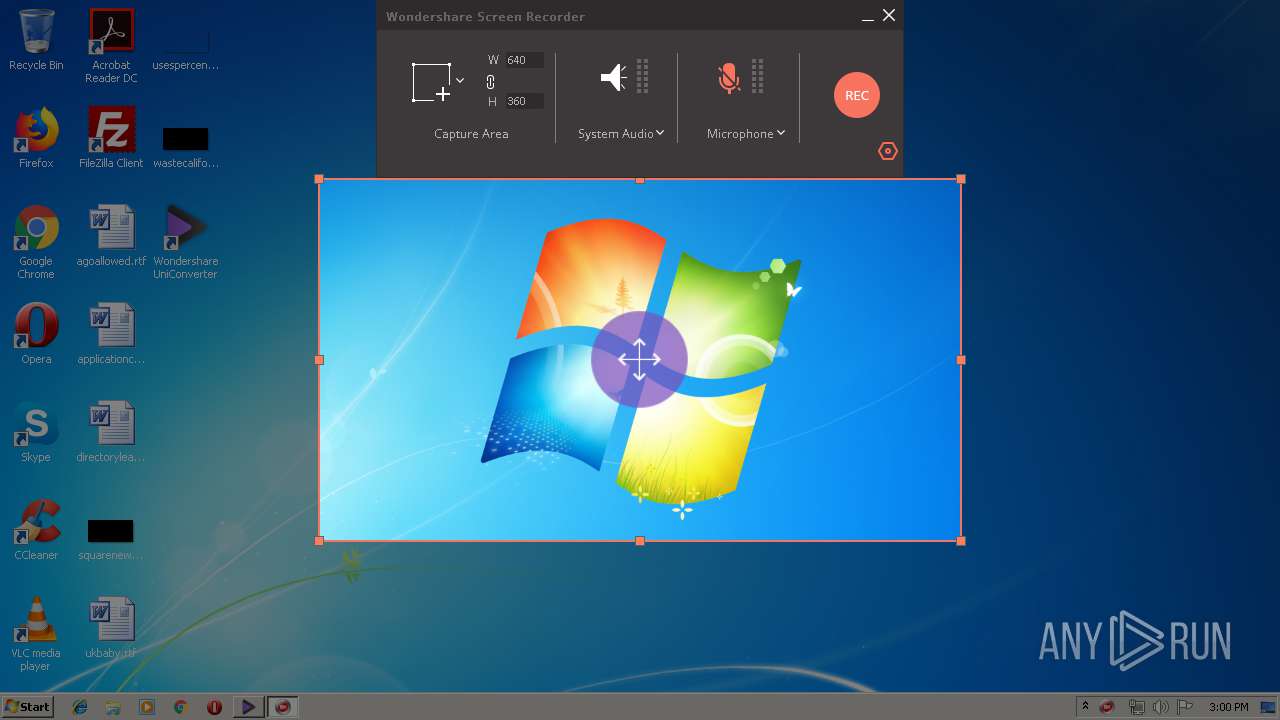Viewport: 1280px width, 720px height.
Task: Open the network tray icon
Action: (1136, 707)
